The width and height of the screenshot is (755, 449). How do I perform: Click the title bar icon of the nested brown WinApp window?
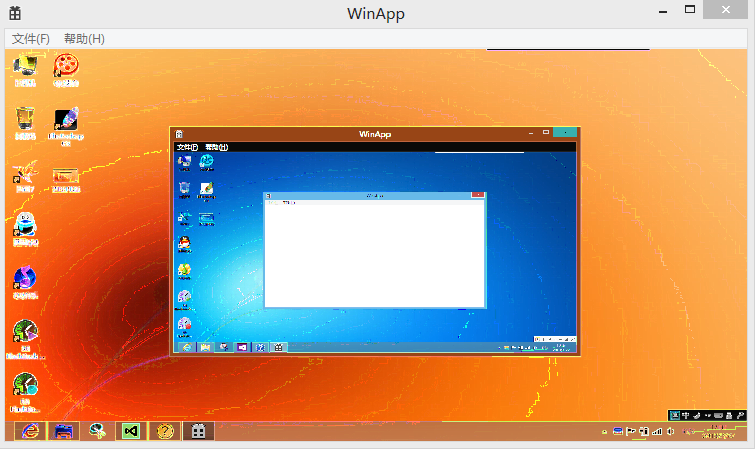pyautogui.click(x=179, y=134)
